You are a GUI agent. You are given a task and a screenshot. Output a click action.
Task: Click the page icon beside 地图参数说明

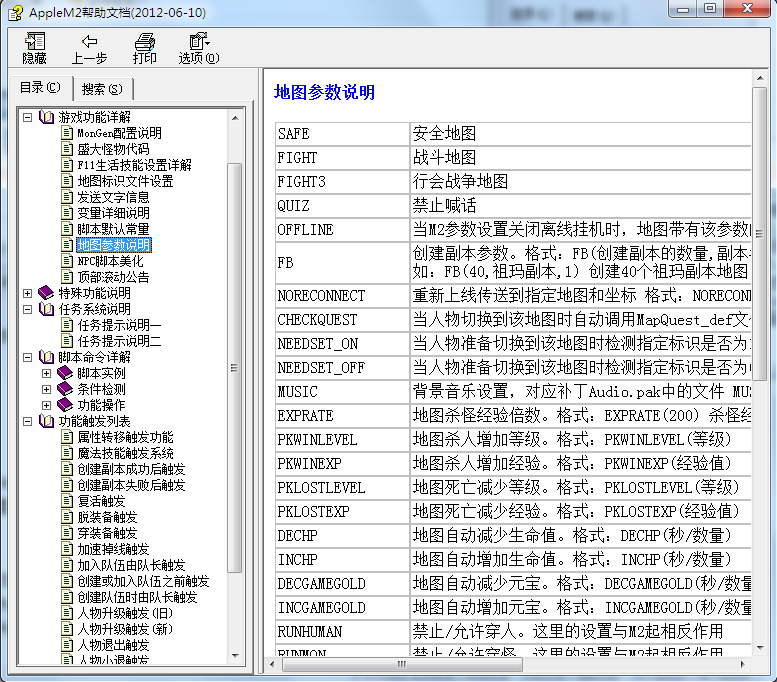click(67, 245)
